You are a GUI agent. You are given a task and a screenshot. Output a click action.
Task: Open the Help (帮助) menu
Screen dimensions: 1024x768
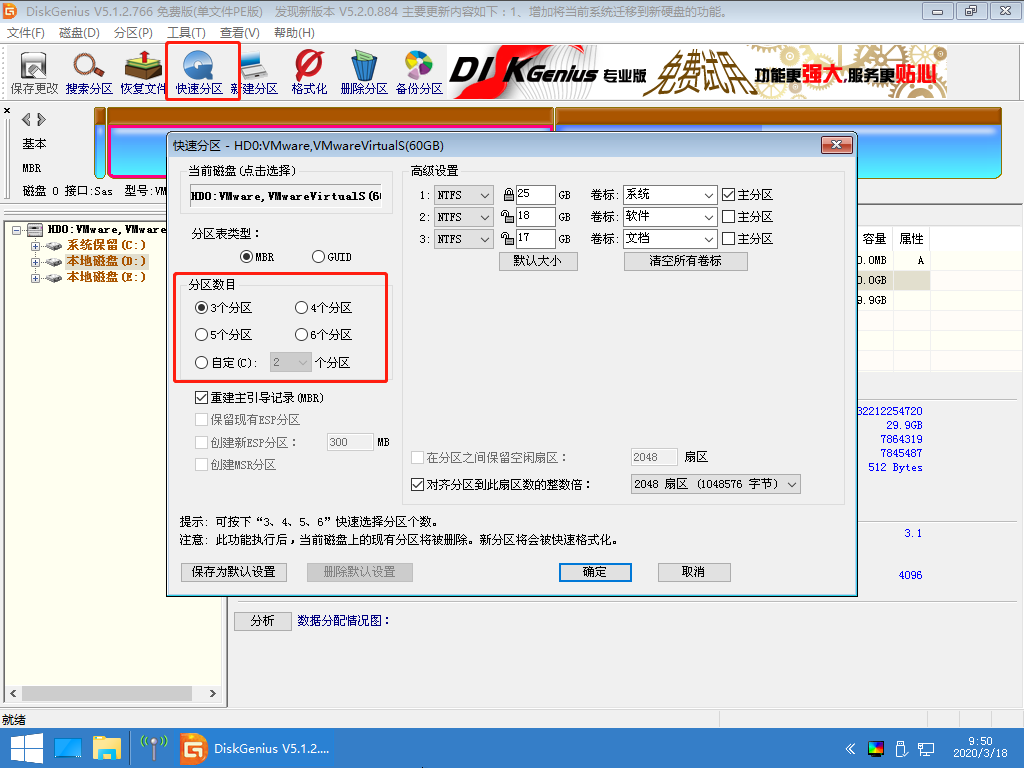click(x=294, y=33)
